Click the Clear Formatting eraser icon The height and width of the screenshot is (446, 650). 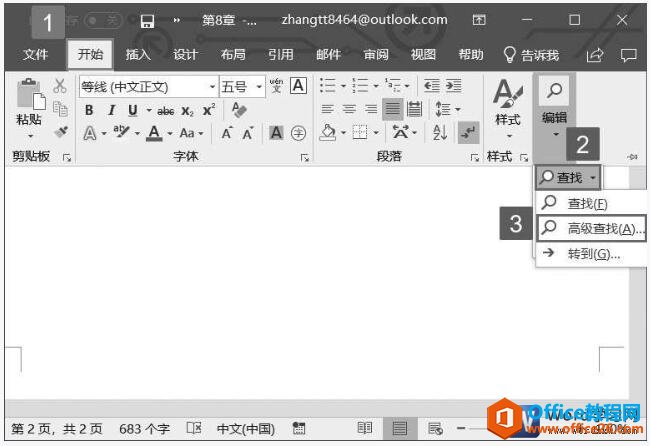tap(239, 110)
